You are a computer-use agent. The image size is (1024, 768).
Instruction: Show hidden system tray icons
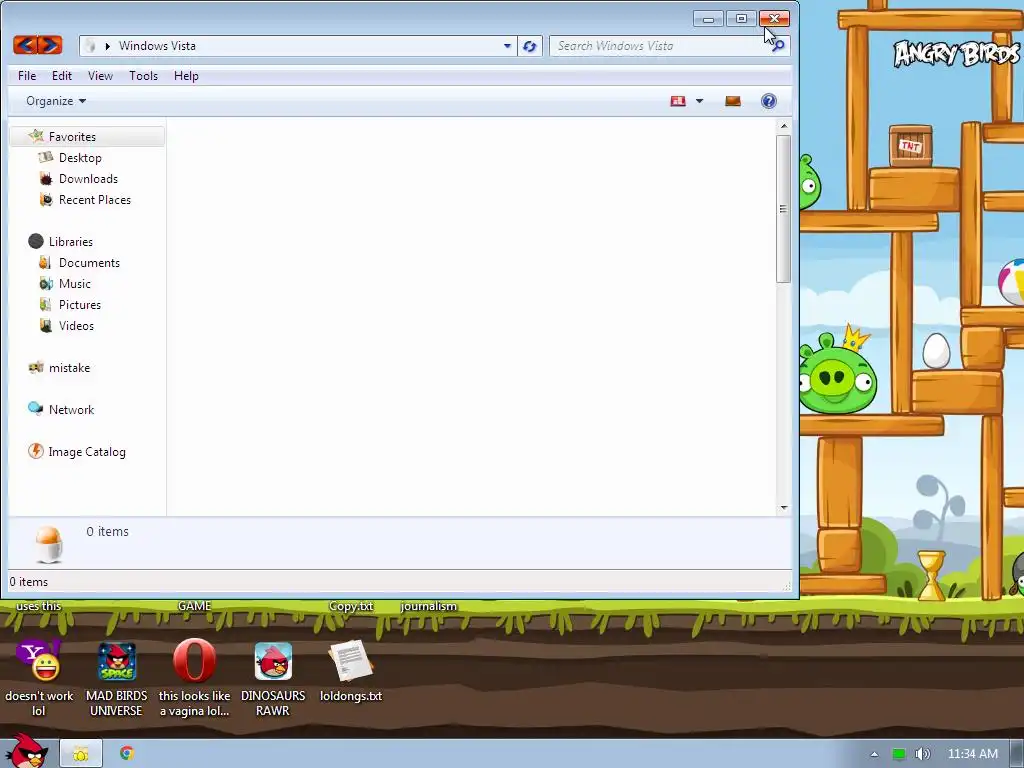coord(874,754)
